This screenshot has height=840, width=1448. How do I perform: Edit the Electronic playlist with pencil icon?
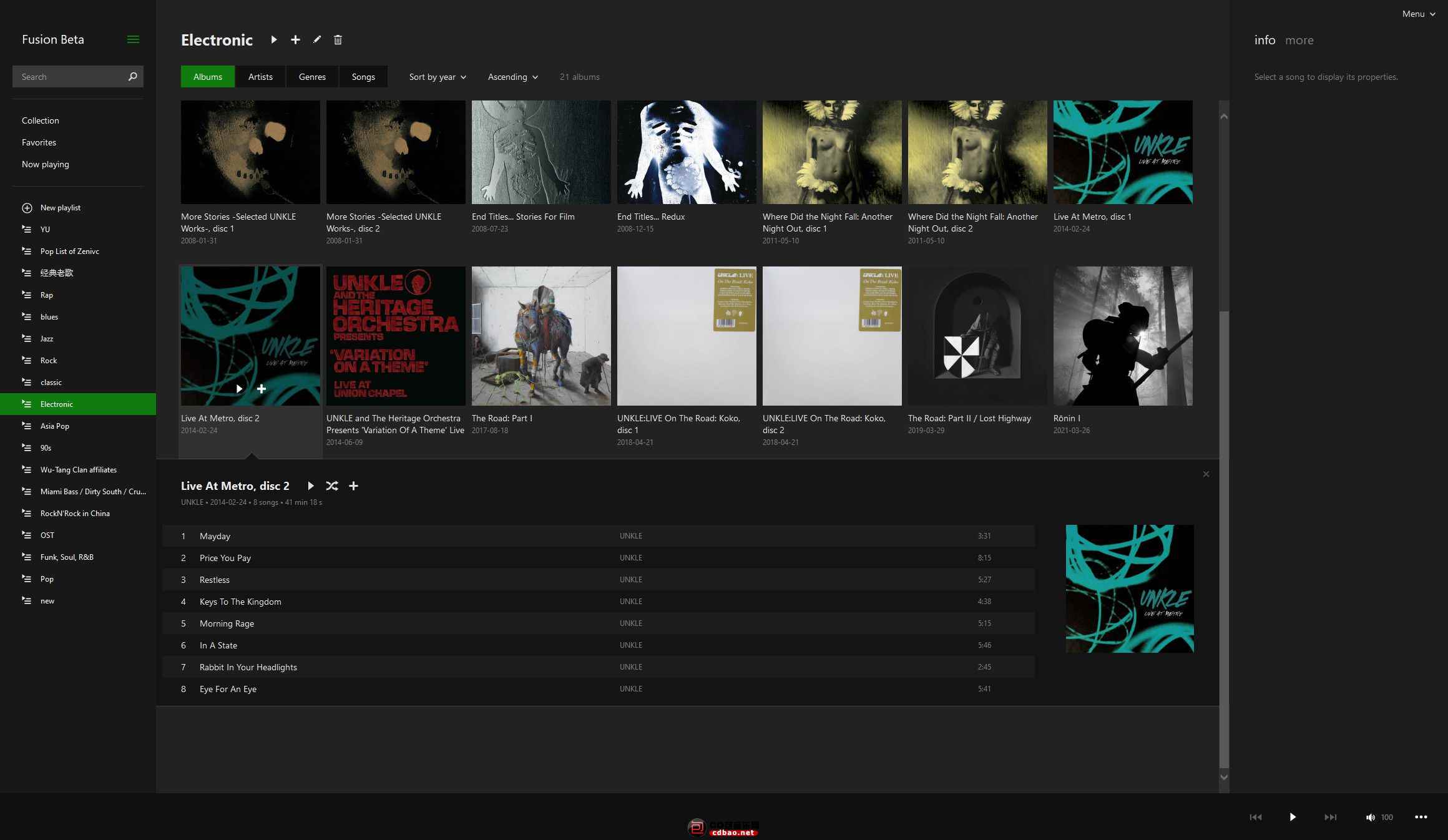point(317,39)
